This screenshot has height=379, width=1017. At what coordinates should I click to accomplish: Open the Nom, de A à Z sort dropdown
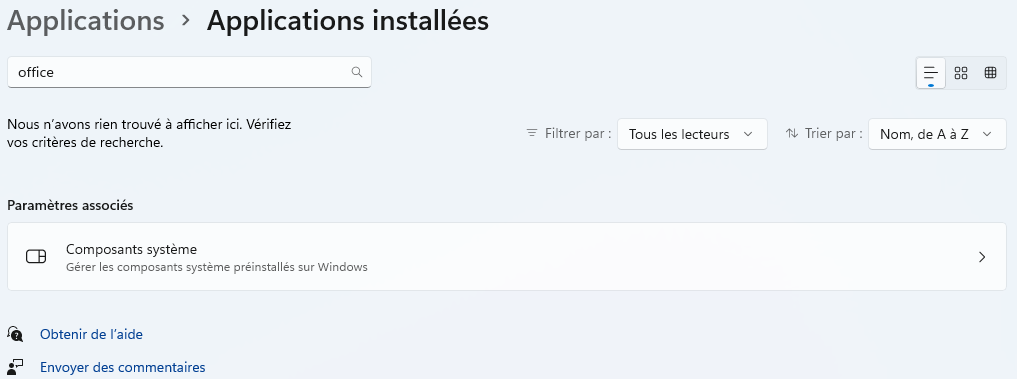[x=937, y=134]
